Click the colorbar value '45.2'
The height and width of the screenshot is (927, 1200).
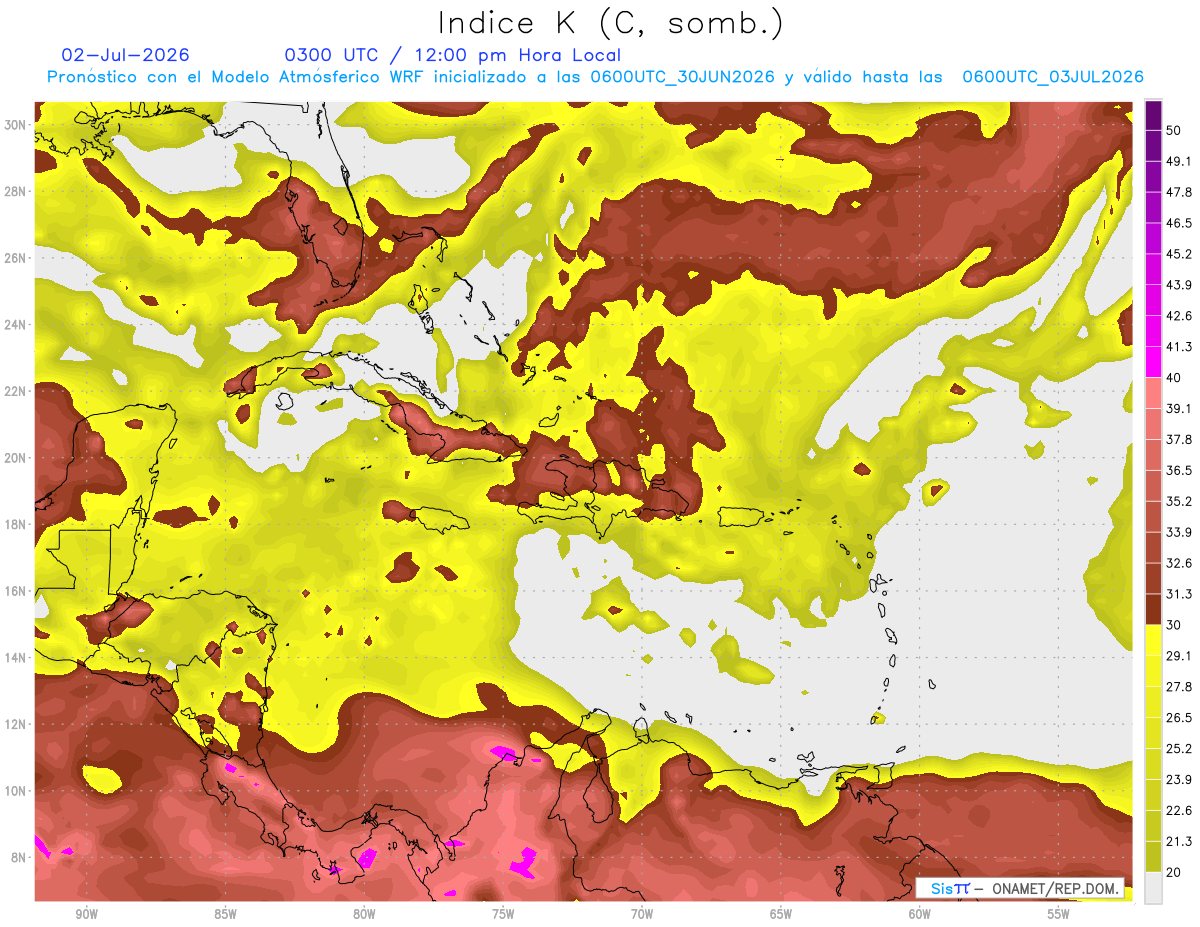(x=1179, y=253)
